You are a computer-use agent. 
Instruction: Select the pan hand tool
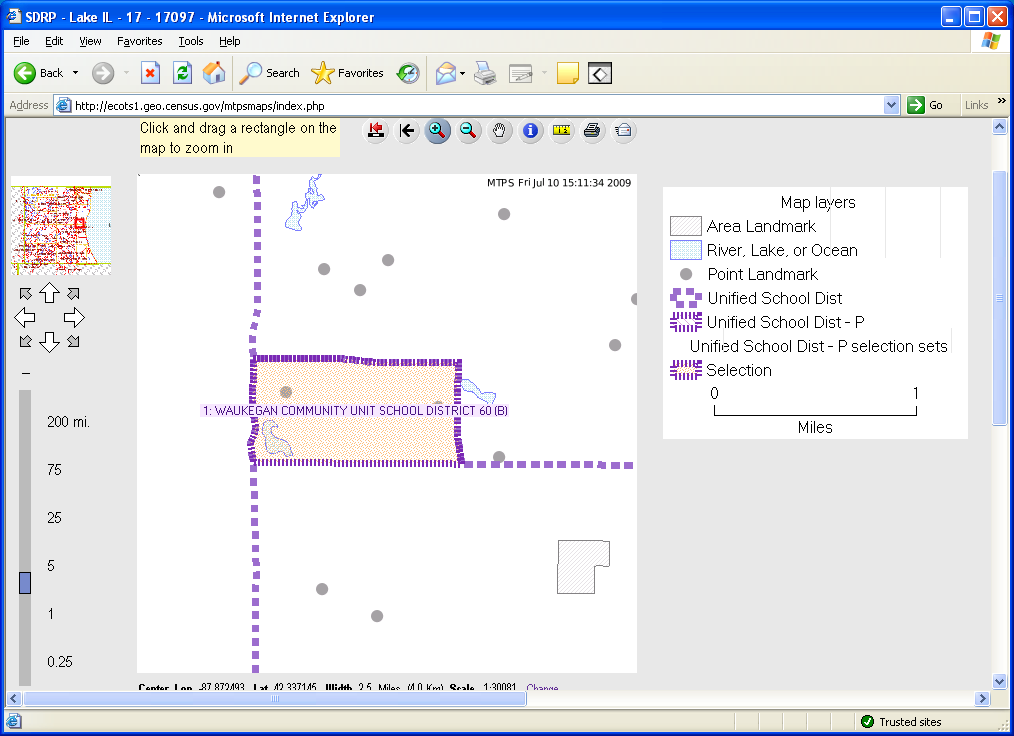click(x=499, y=131)
